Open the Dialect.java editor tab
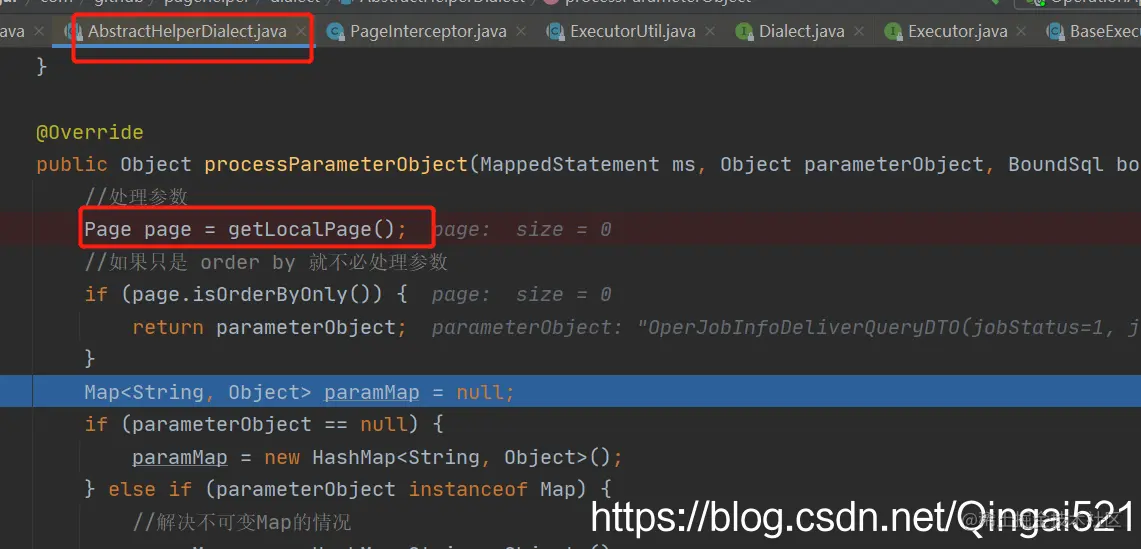This screenshot has width=1141, height=549. coord(801,32)
